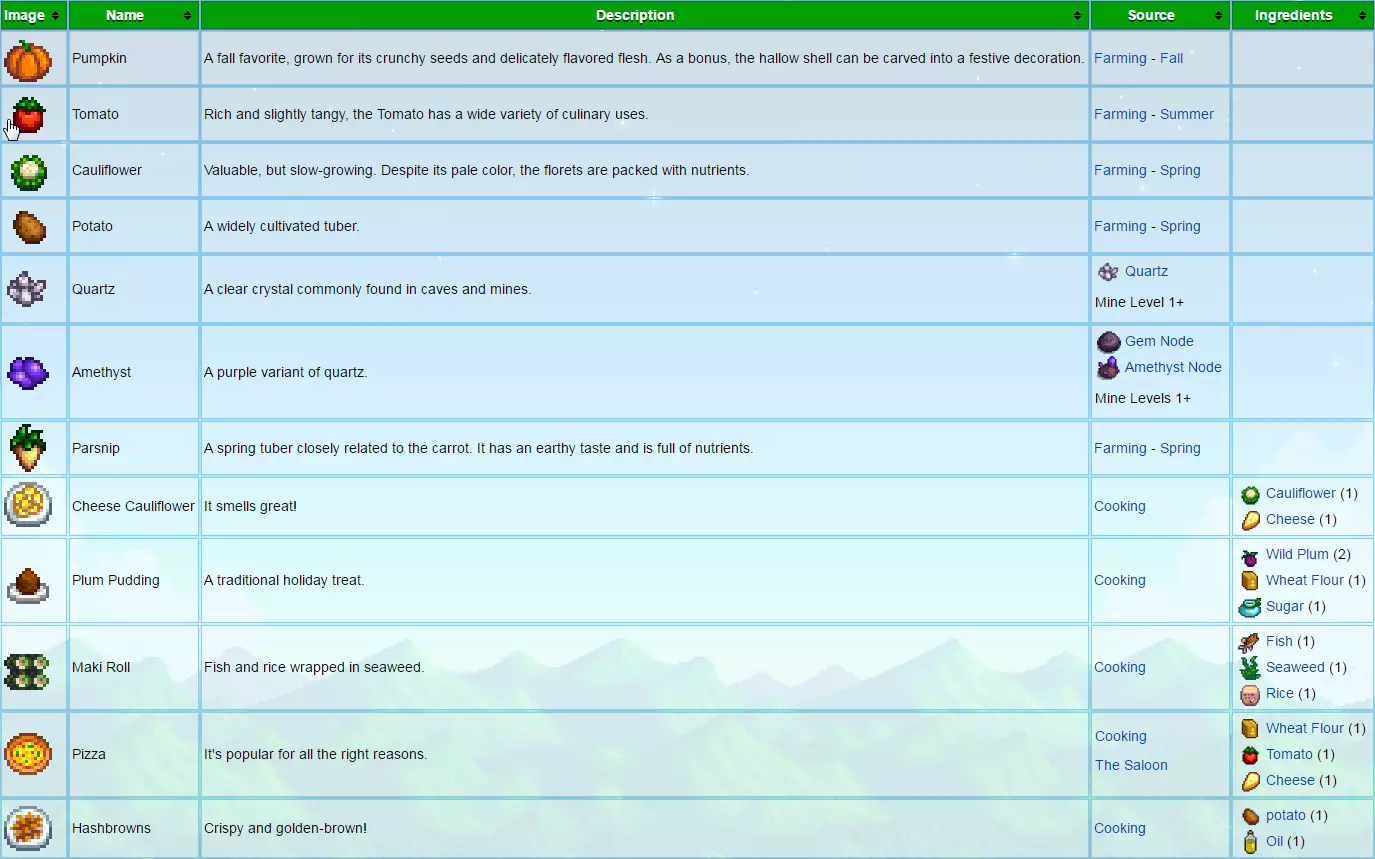Image resolution: width=1375 pixels, height=859 pixels.
Task: Click the Seaweed ingredient icon
Action: [1250, 668]
